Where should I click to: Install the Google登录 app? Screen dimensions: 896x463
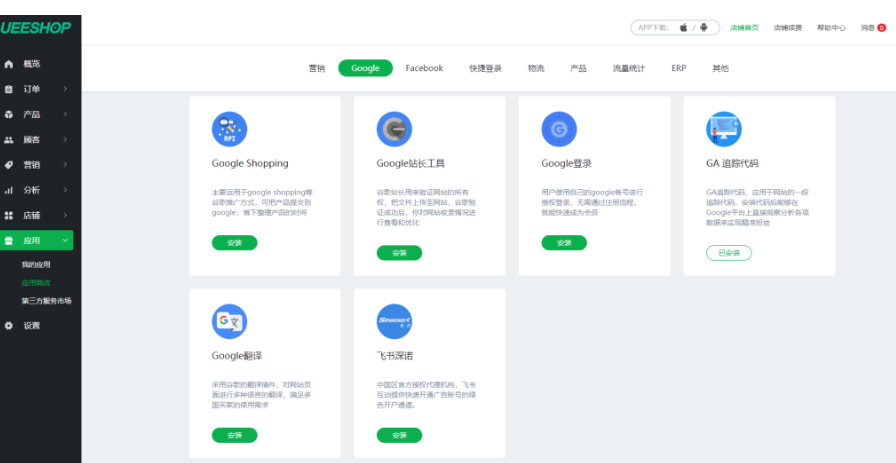564,243
